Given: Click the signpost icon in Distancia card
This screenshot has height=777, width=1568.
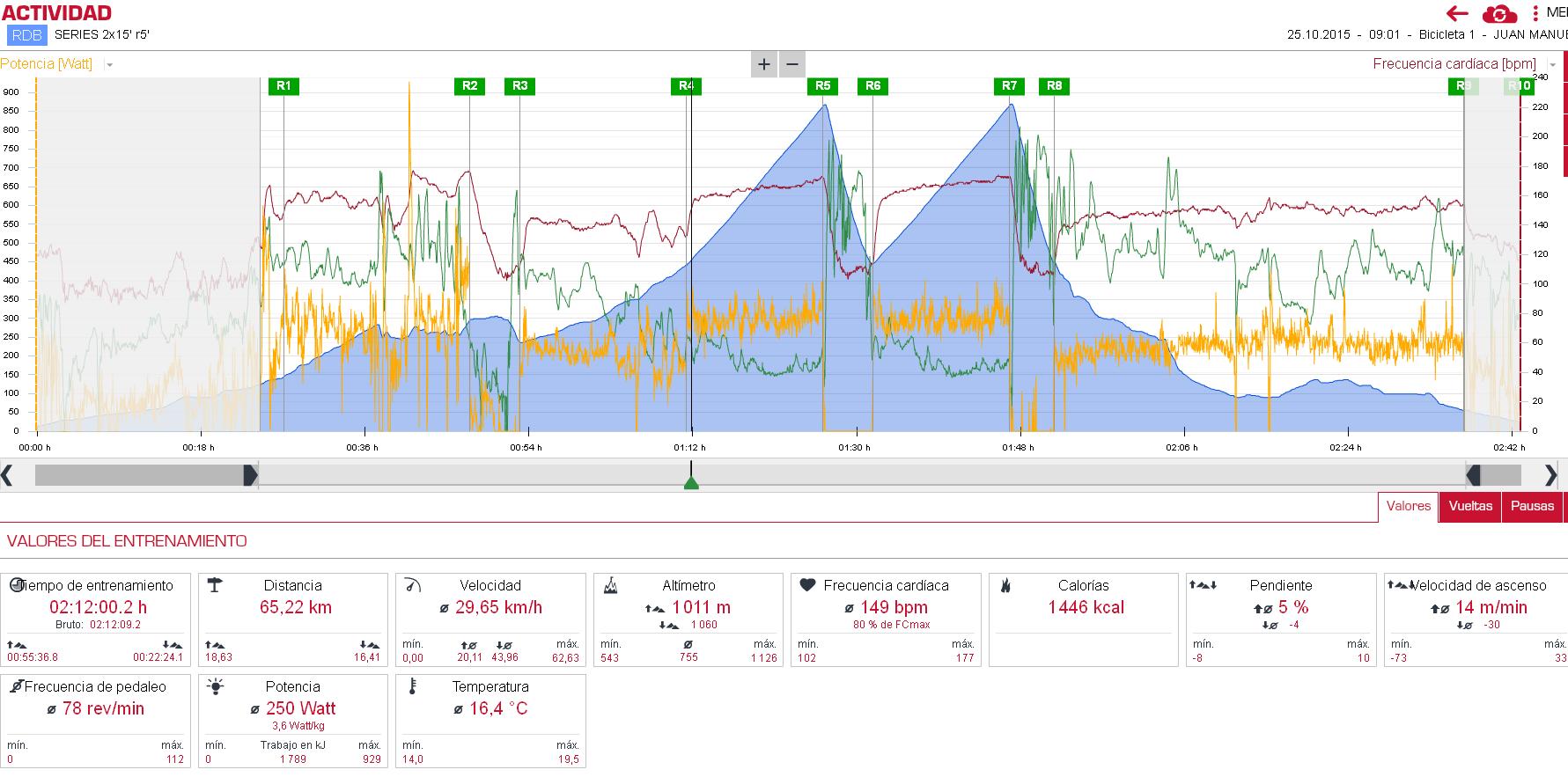Looking at the screenshot, I should click(214, 585).
